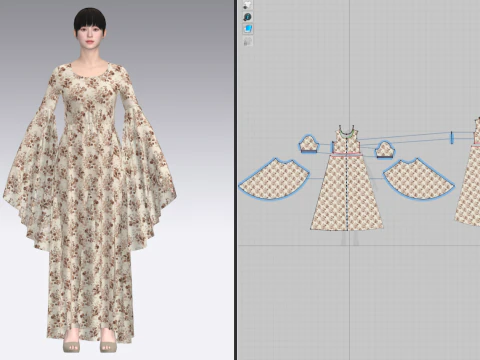Select the large right flared sleeve pattern
Viewport: 480px width, 360px height.
click(418, 180)
